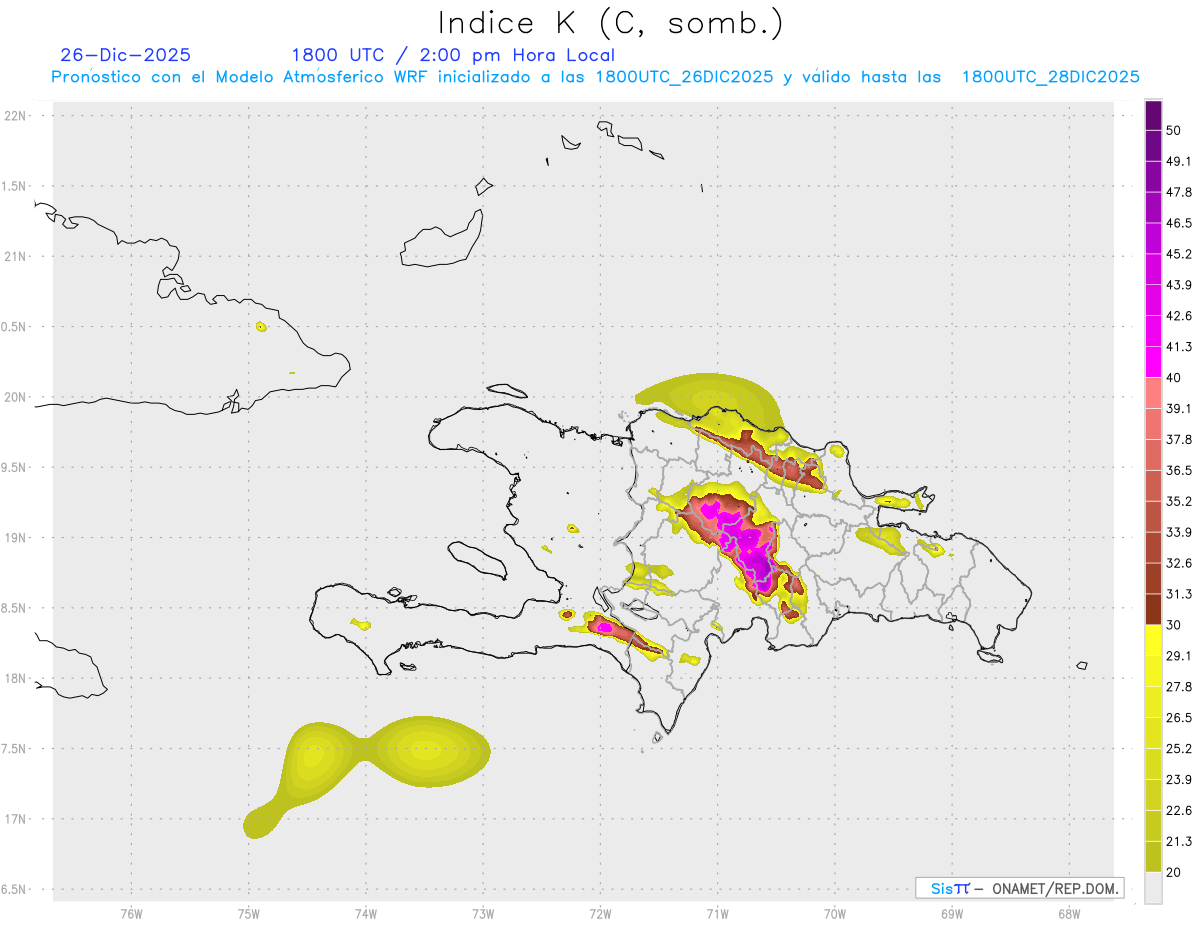
Task: Click the colorbar value '22.6'
Action: pos(1179,811)
